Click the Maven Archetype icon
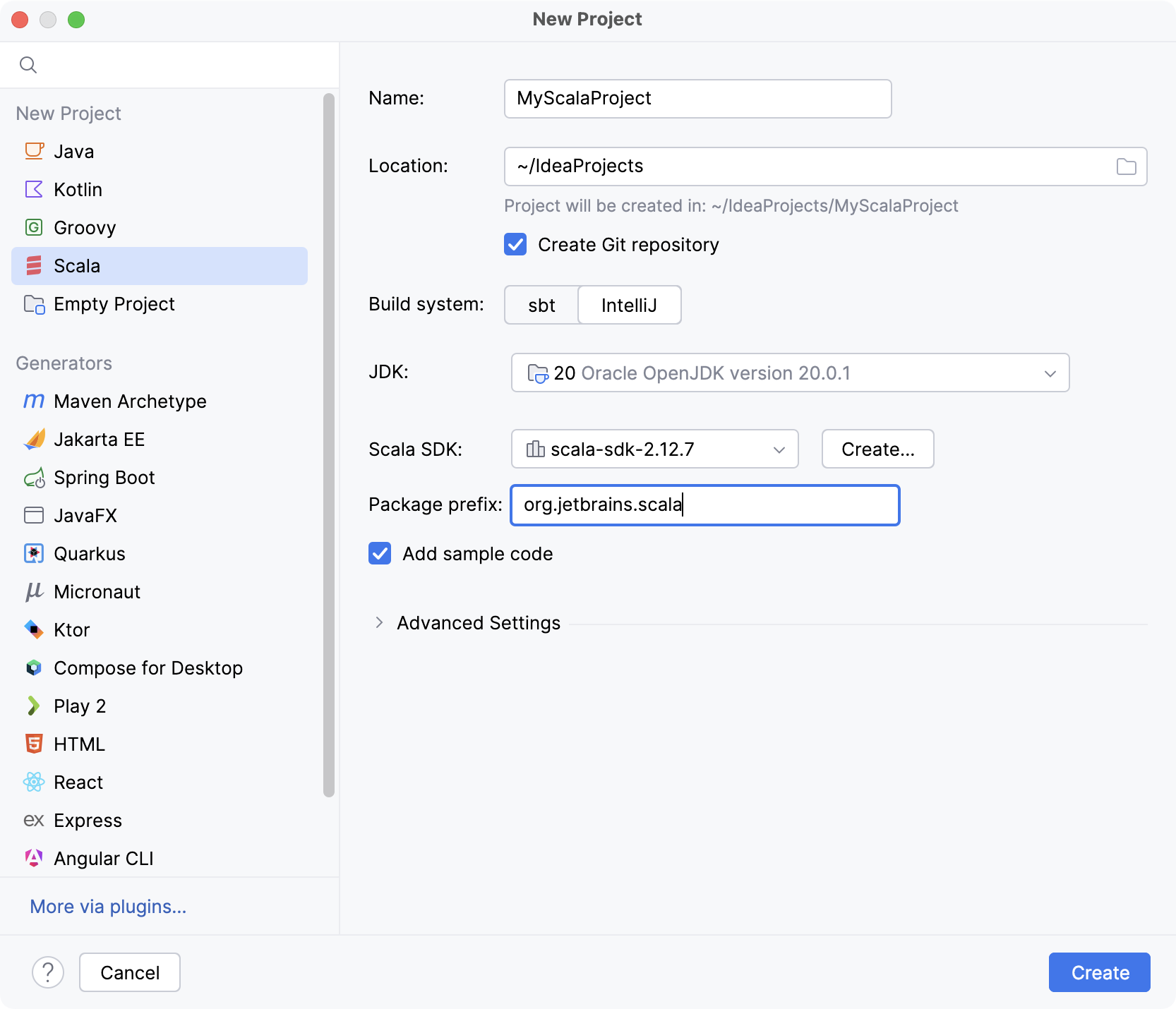Viewport: 1176px width, 1009px height. pos(33,401)
